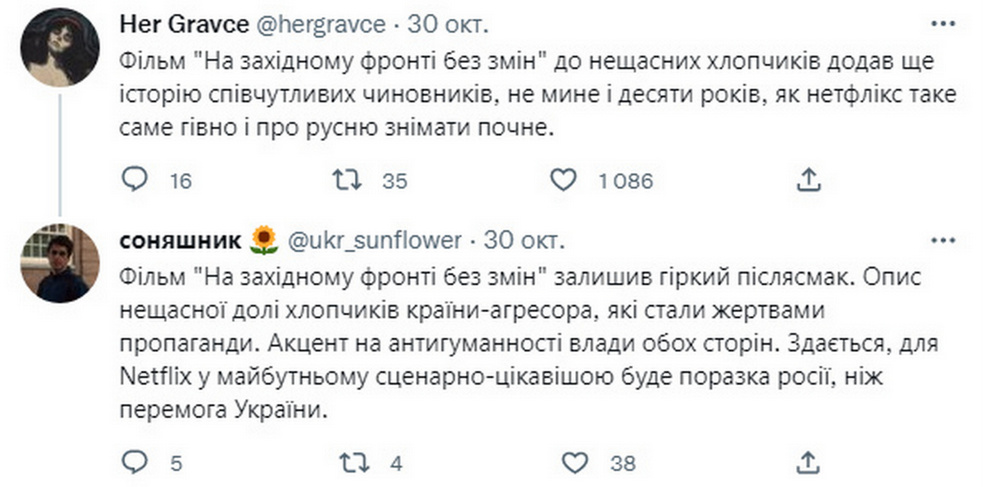Open Her Gravce's profile picture

60,47
